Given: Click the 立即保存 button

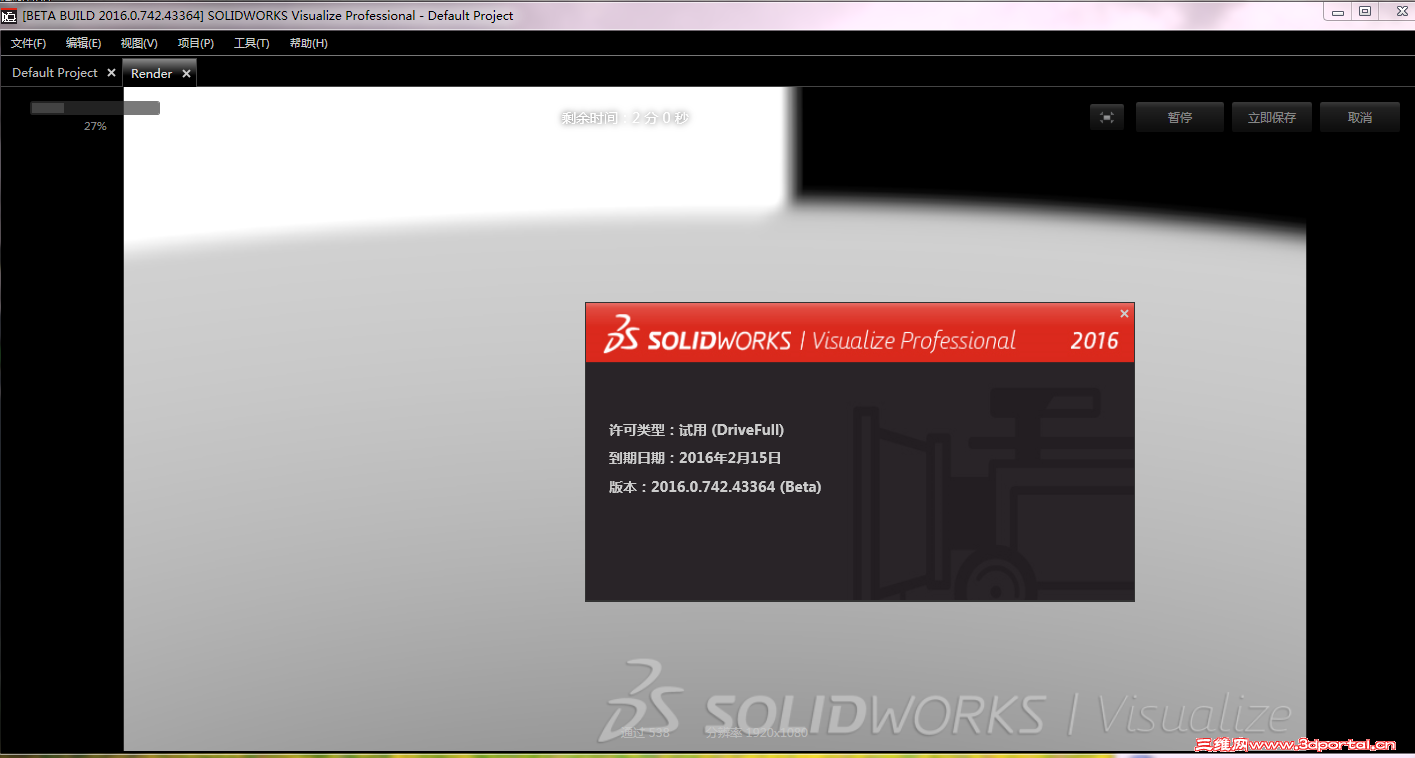Looking at the screenshot, I should [x=1272, y=117].
